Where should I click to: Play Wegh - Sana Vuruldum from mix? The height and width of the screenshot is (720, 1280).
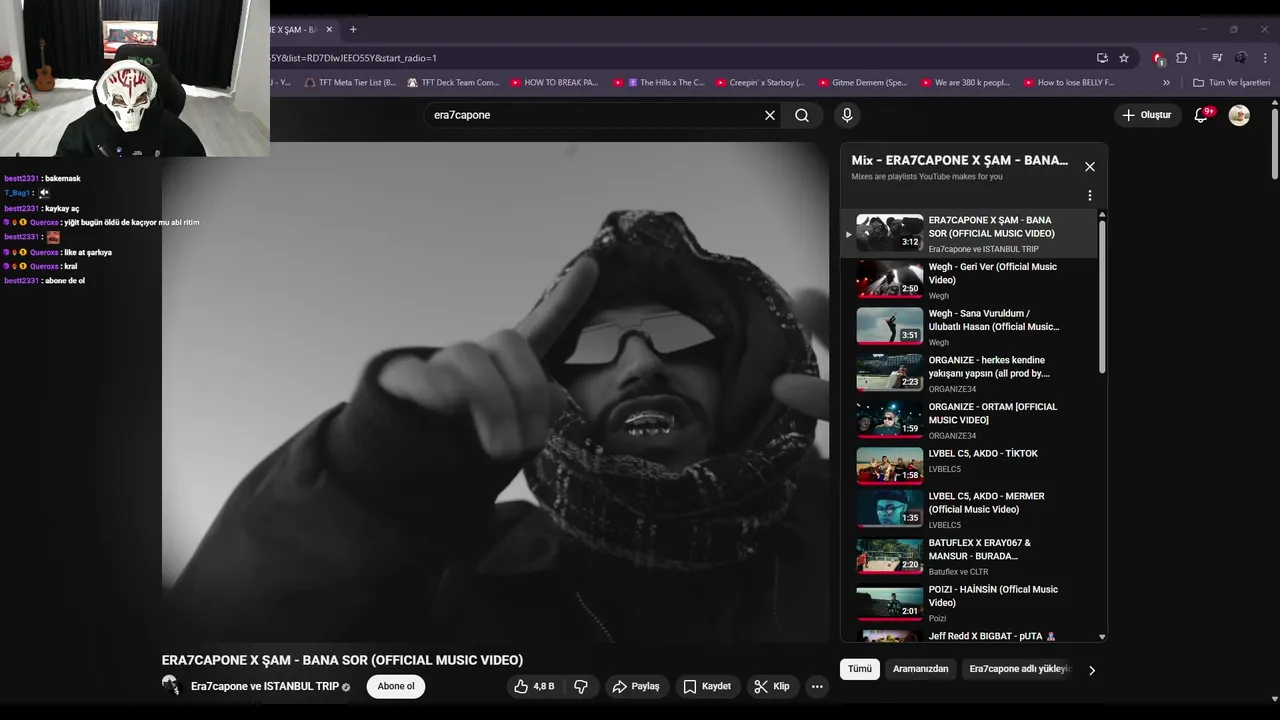(968, 327)
